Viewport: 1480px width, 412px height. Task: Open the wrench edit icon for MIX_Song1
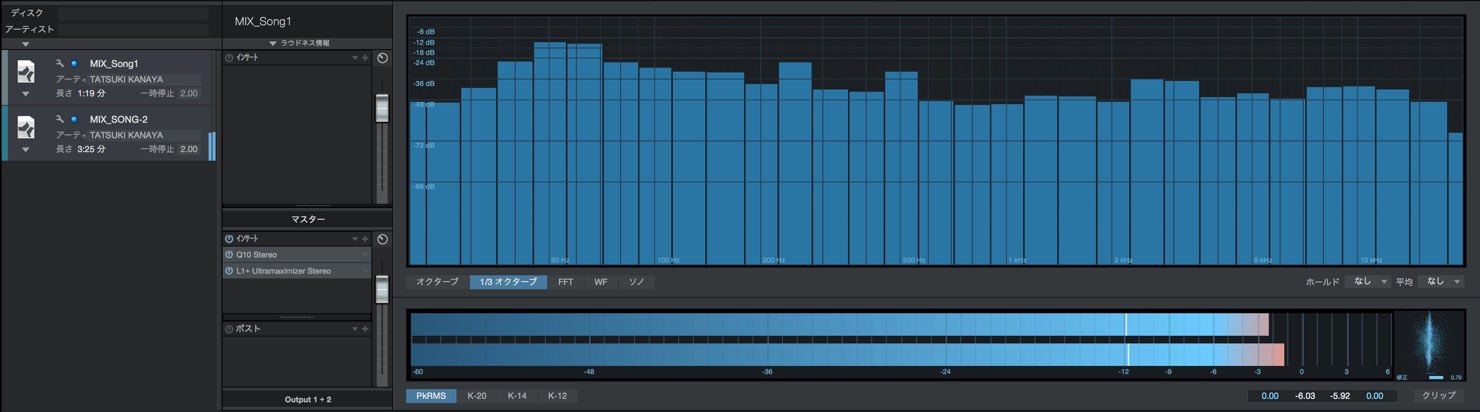pyautogui.click(x=60, y=63)
